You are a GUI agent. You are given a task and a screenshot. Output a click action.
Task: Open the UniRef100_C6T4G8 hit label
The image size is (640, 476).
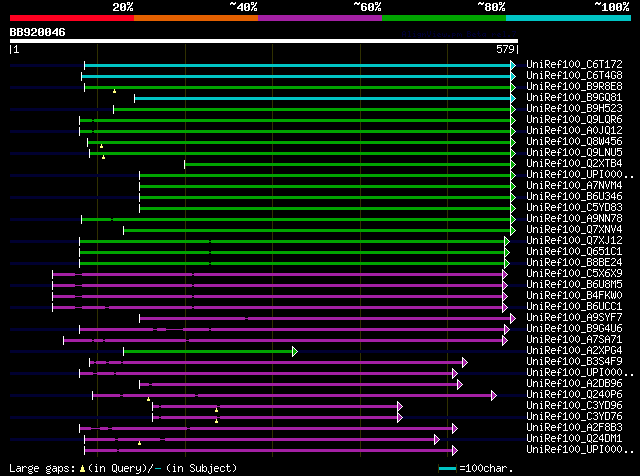click(x=574, y=76)
